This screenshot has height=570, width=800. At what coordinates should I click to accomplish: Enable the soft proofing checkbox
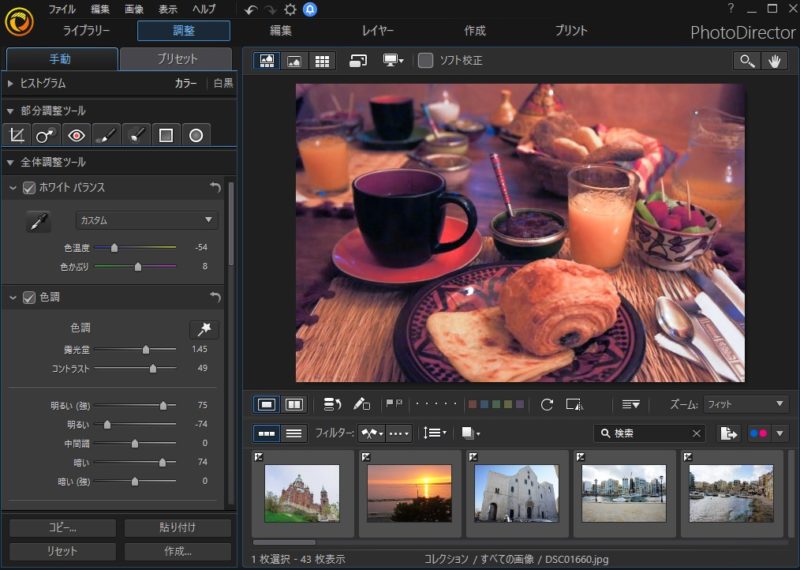(426, 61)
